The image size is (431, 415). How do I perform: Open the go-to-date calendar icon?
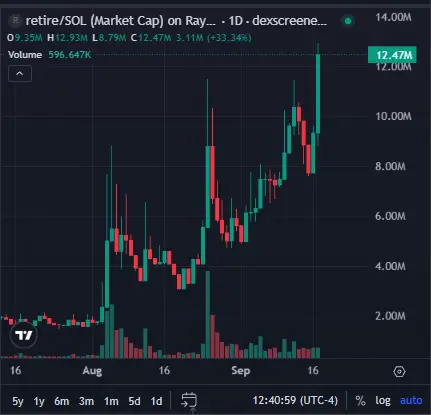click(x=189, y=400)
